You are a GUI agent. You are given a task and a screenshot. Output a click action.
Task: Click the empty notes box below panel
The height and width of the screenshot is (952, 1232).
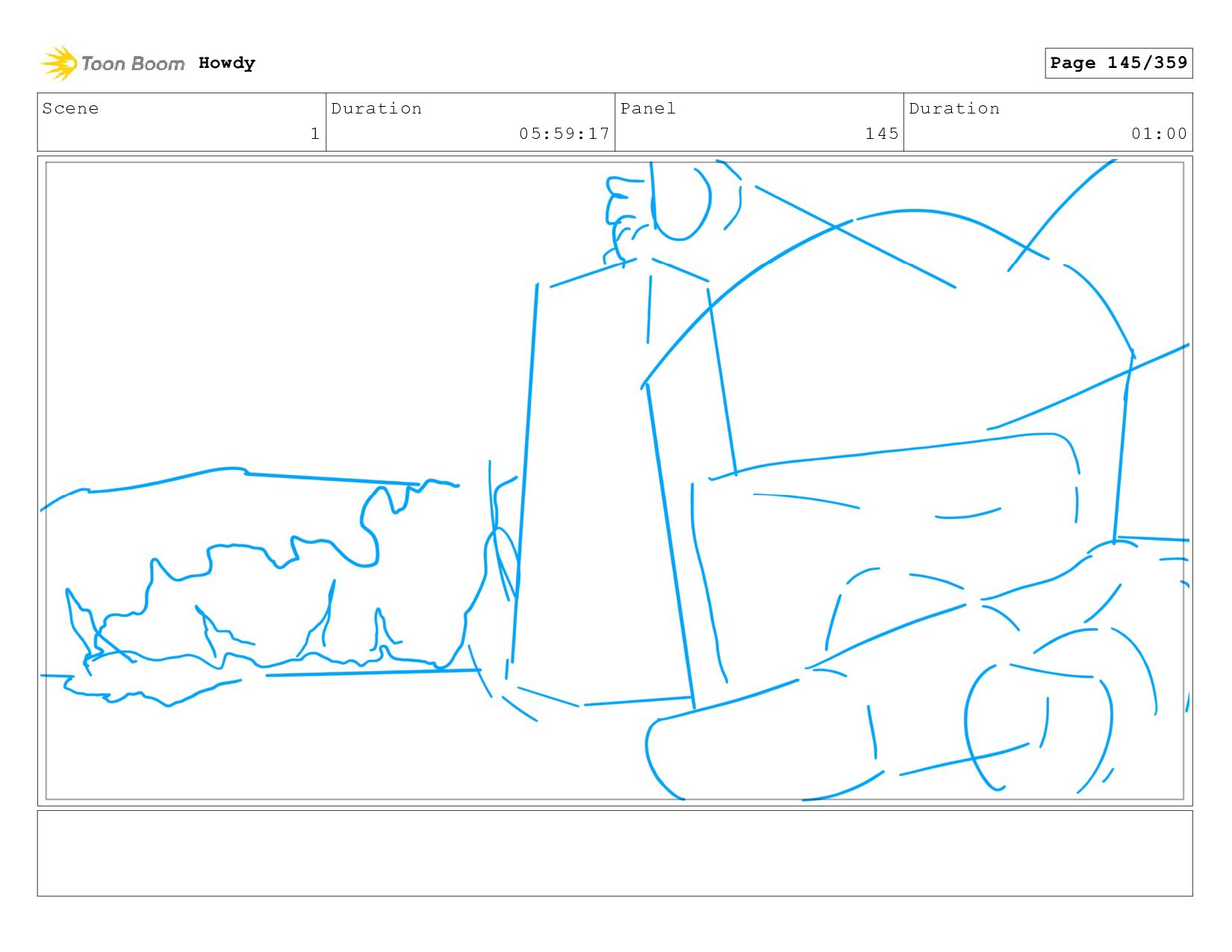[615, 853]
